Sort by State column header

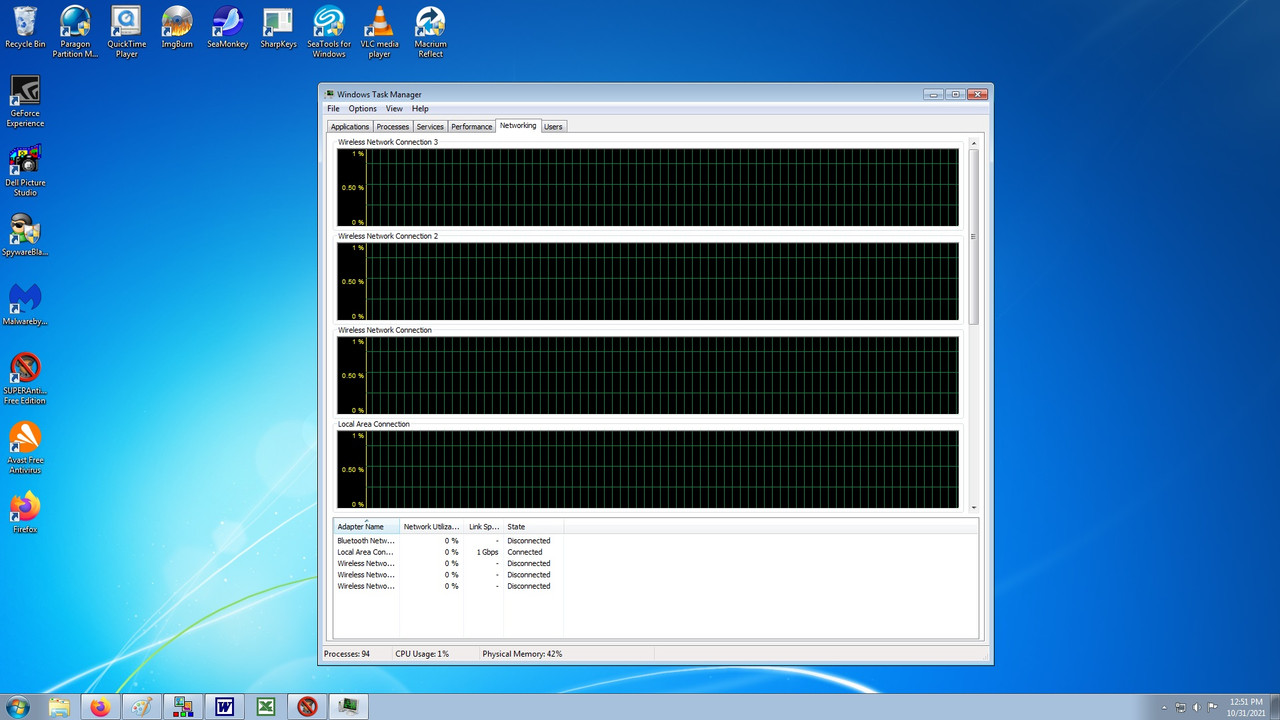point(533,527)
